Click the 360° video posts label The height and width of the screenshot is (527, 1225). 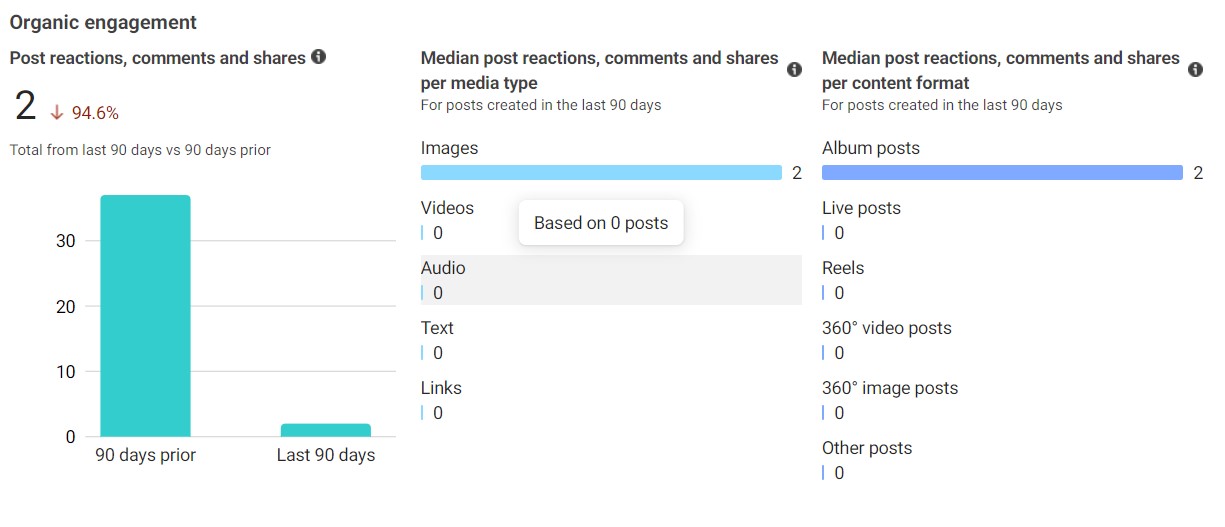pos(886,328)
